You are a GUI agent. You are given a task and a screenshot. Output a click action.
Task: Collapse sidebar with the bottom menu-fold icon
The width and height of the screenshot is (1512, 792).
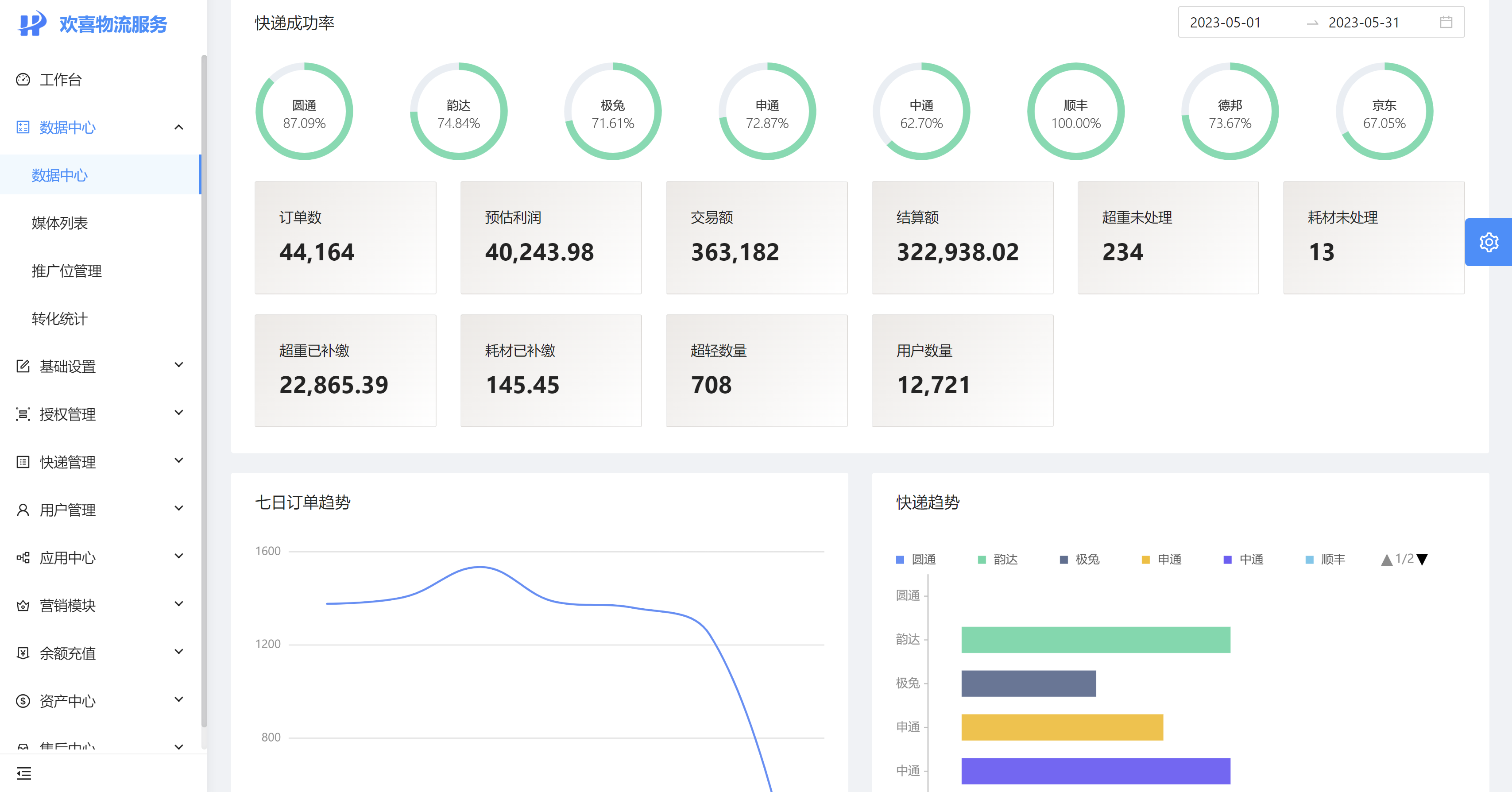click(24, 773)
